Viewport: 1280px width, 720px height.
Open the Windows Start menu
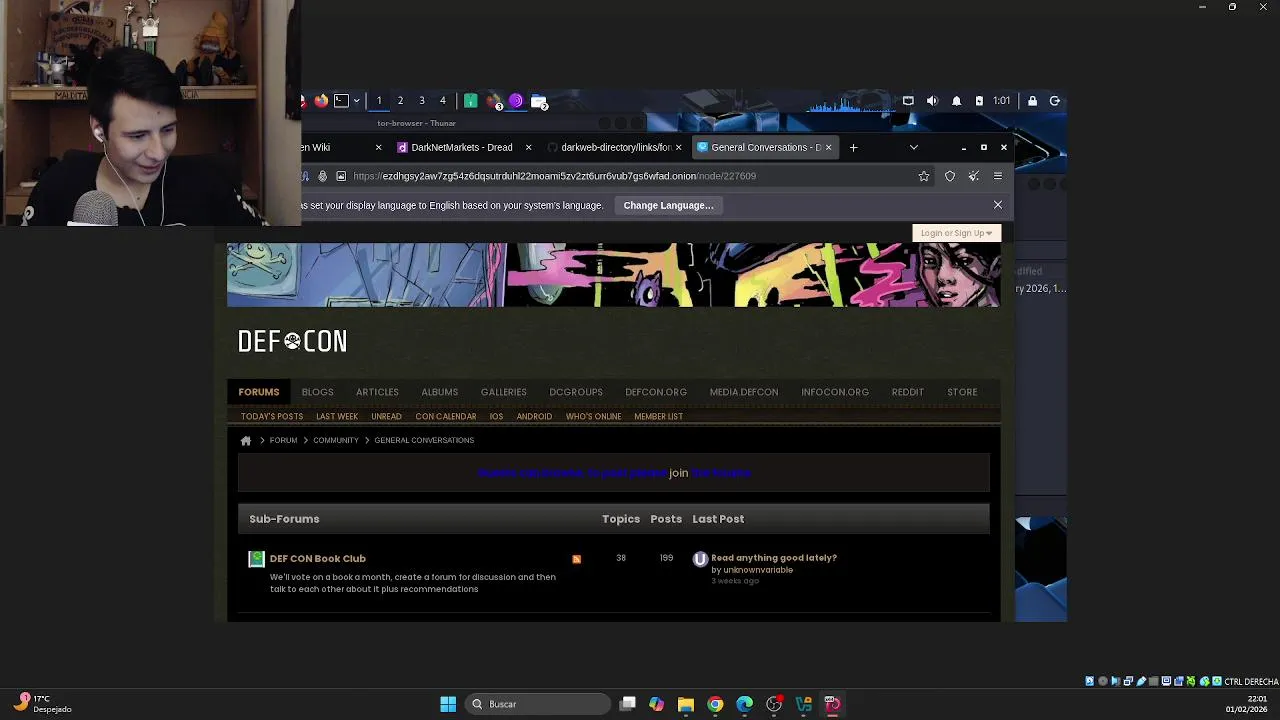448,704
